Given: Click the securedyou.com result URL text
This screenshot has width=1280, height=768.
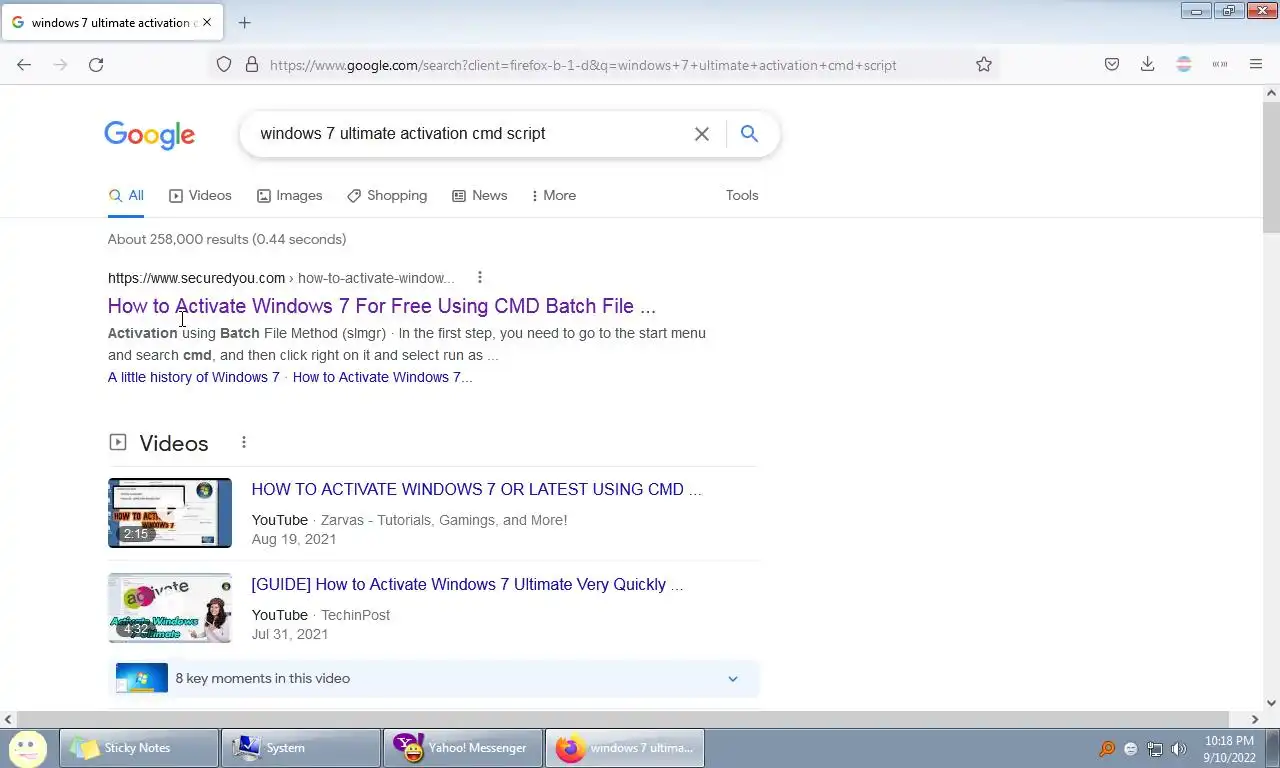Looking at the screenshot, I should (x=281, y=278).
